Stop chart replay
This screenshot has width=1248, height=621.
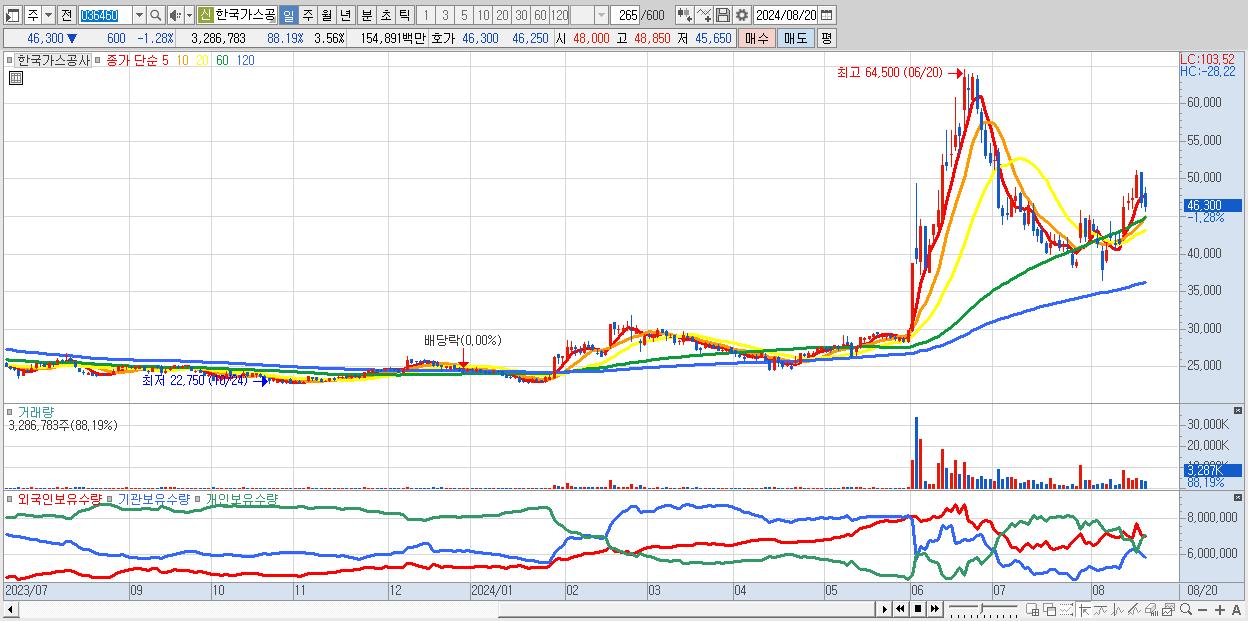918,609
